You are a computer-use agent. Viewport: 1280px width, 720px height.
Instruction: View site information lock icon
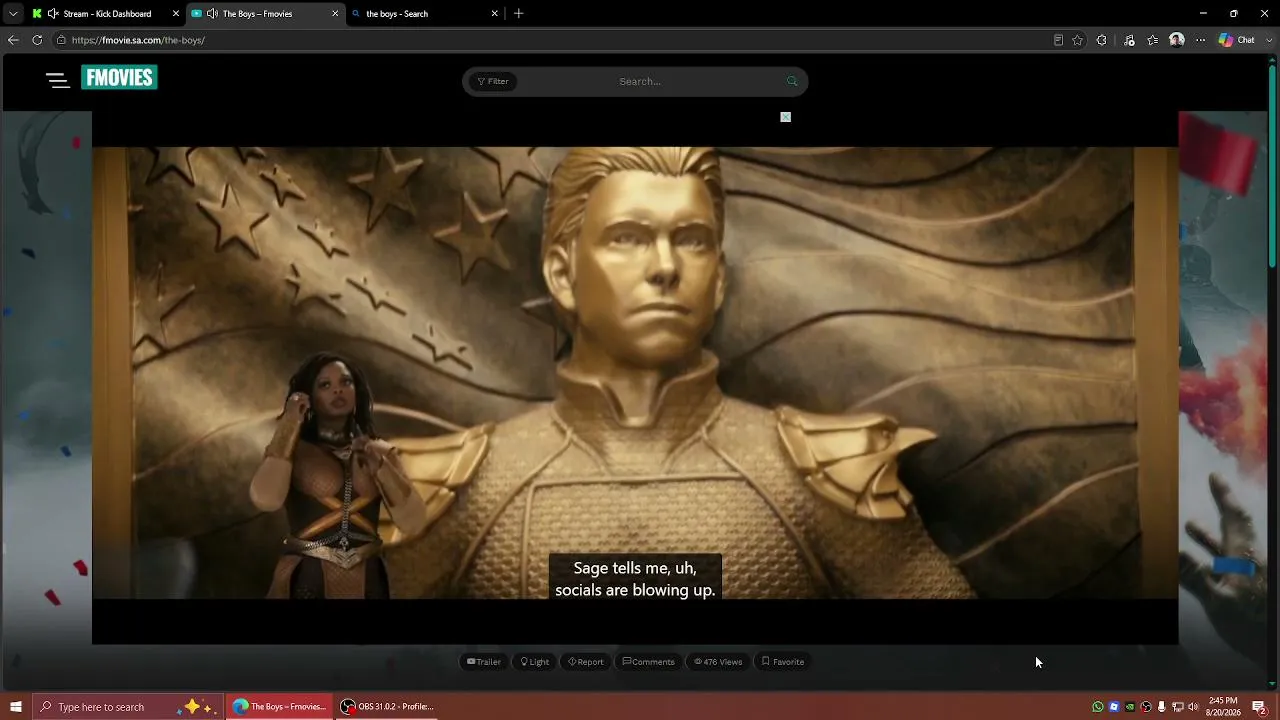tap(61, 40)
